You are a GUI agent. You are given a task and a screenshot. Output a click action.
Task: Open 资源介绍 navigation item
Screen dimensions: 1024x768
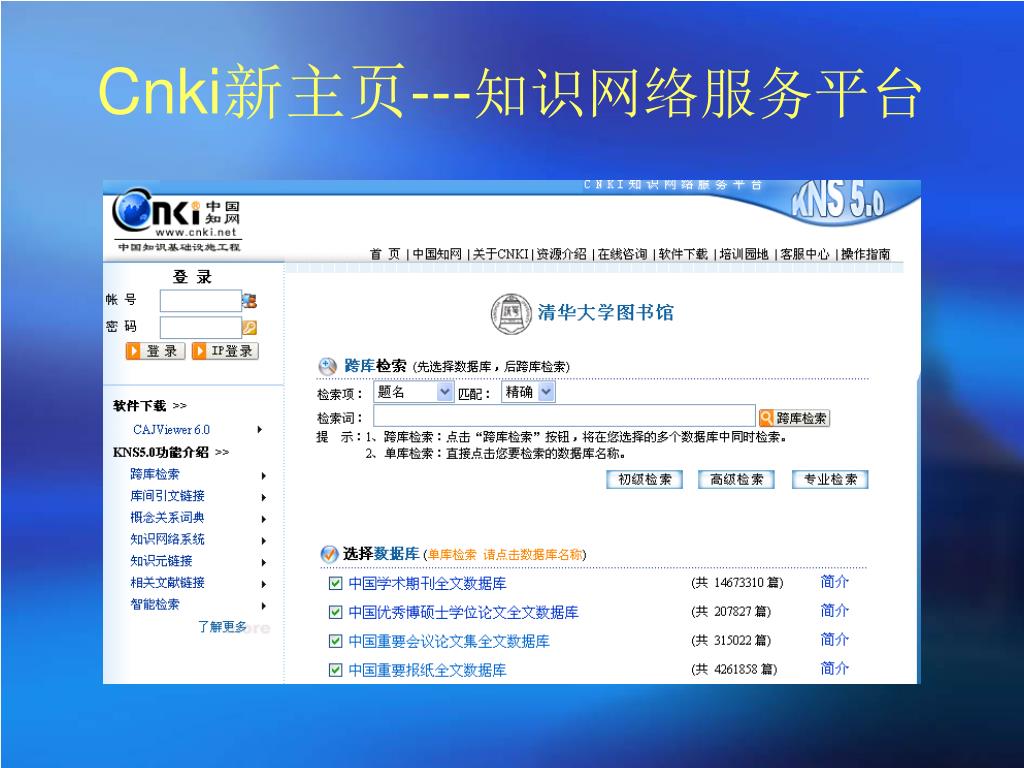[562, 254]
